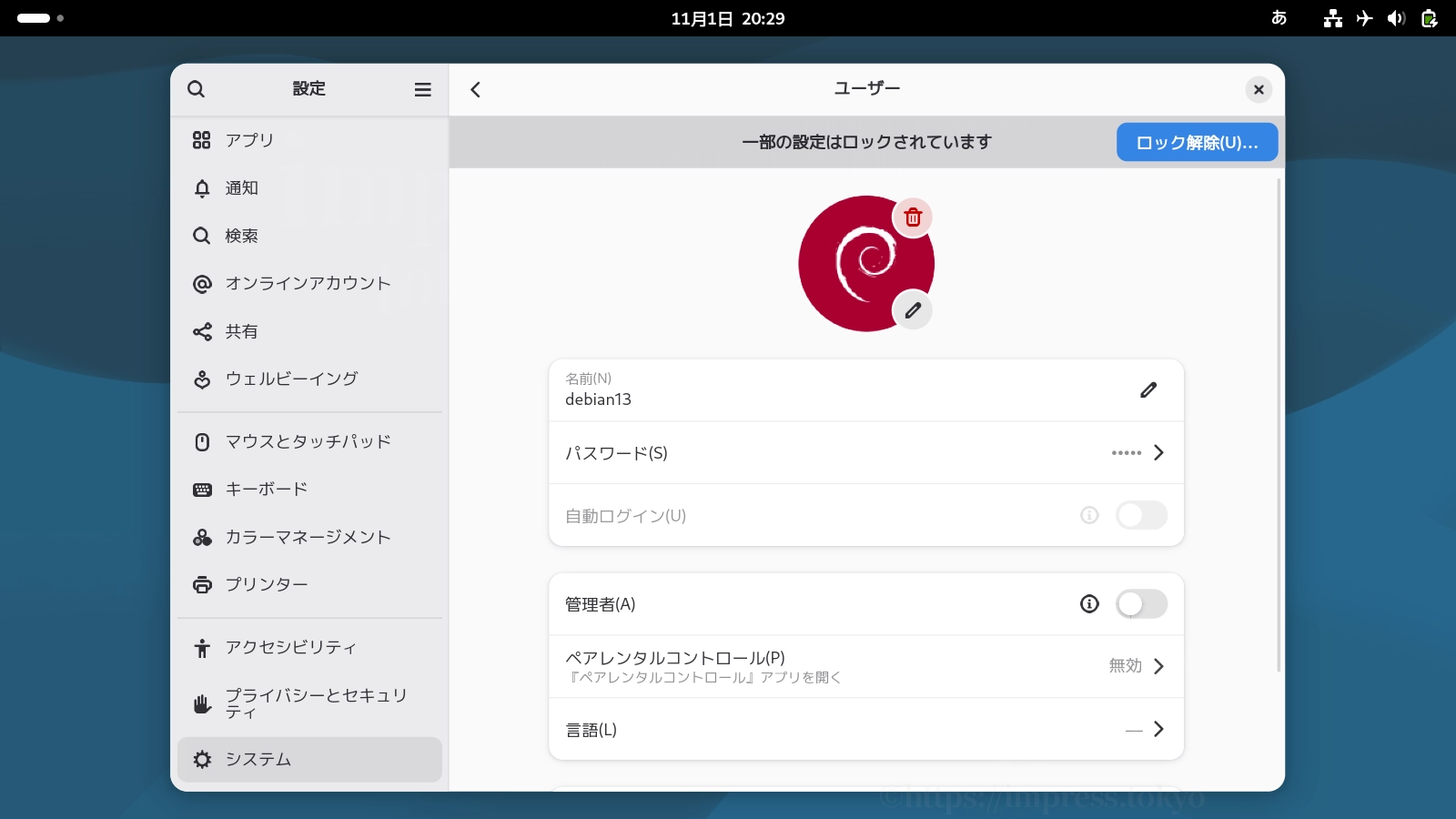
Task: Show info icon beside administrator setting
Action: [x=1089, y=603]
